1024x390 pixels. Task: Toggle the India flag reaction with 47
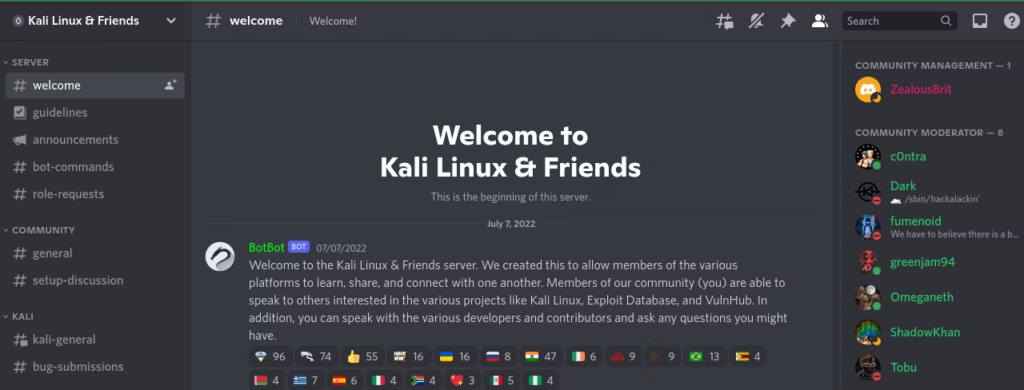(541, 357)
